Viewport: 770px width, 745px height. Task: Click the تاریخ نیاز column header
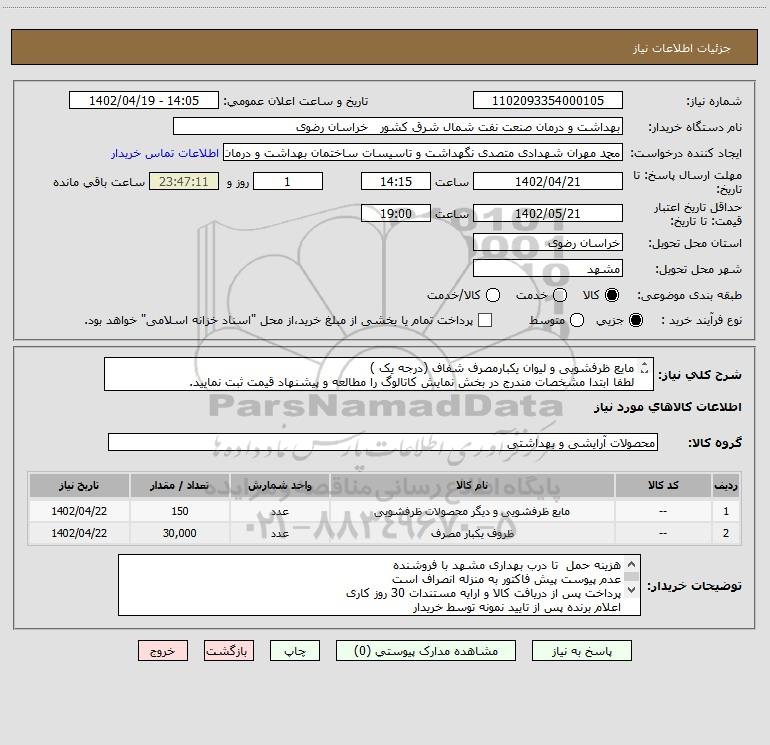point(79,485)
